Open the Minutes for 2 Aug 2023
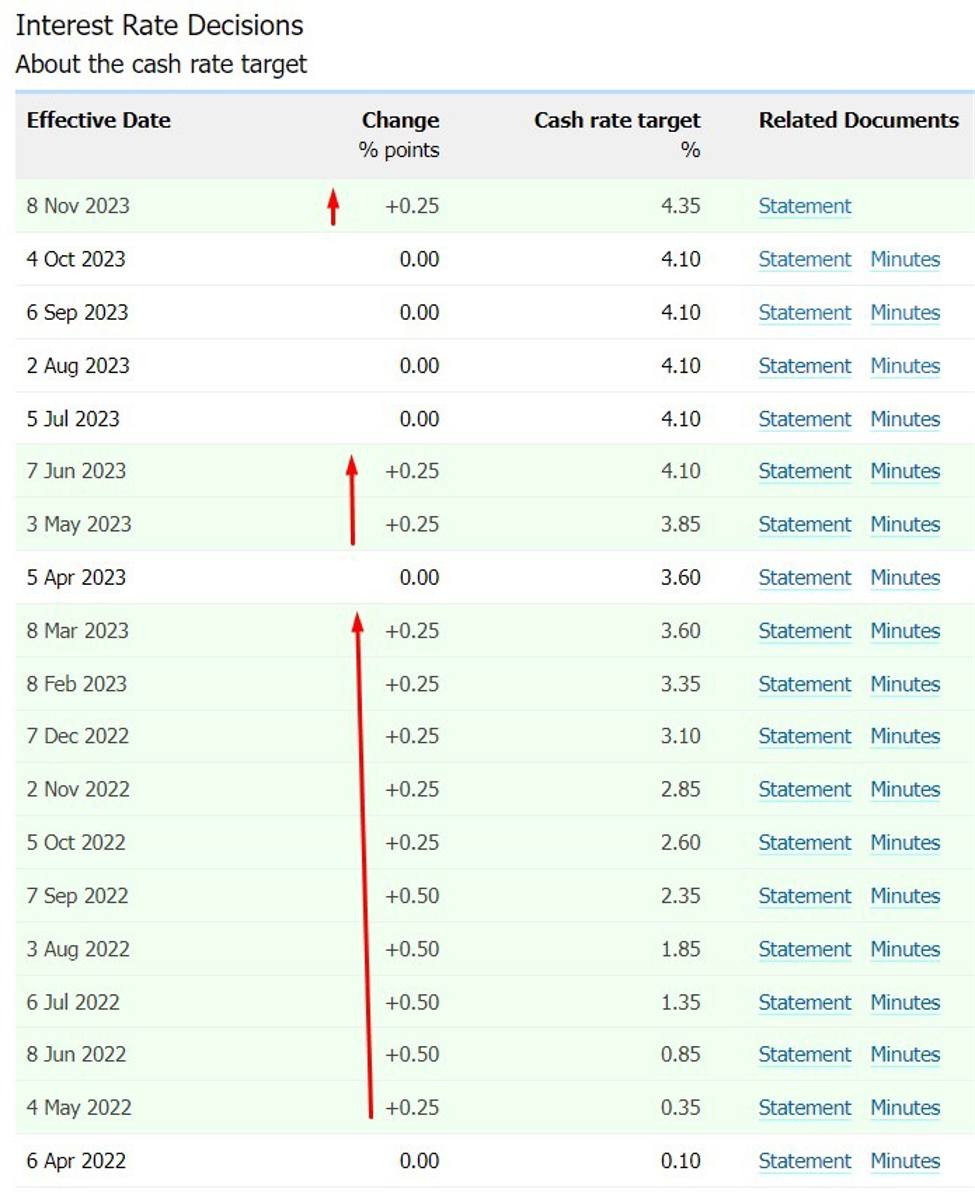975x1192 pixels. click(905, 366)
